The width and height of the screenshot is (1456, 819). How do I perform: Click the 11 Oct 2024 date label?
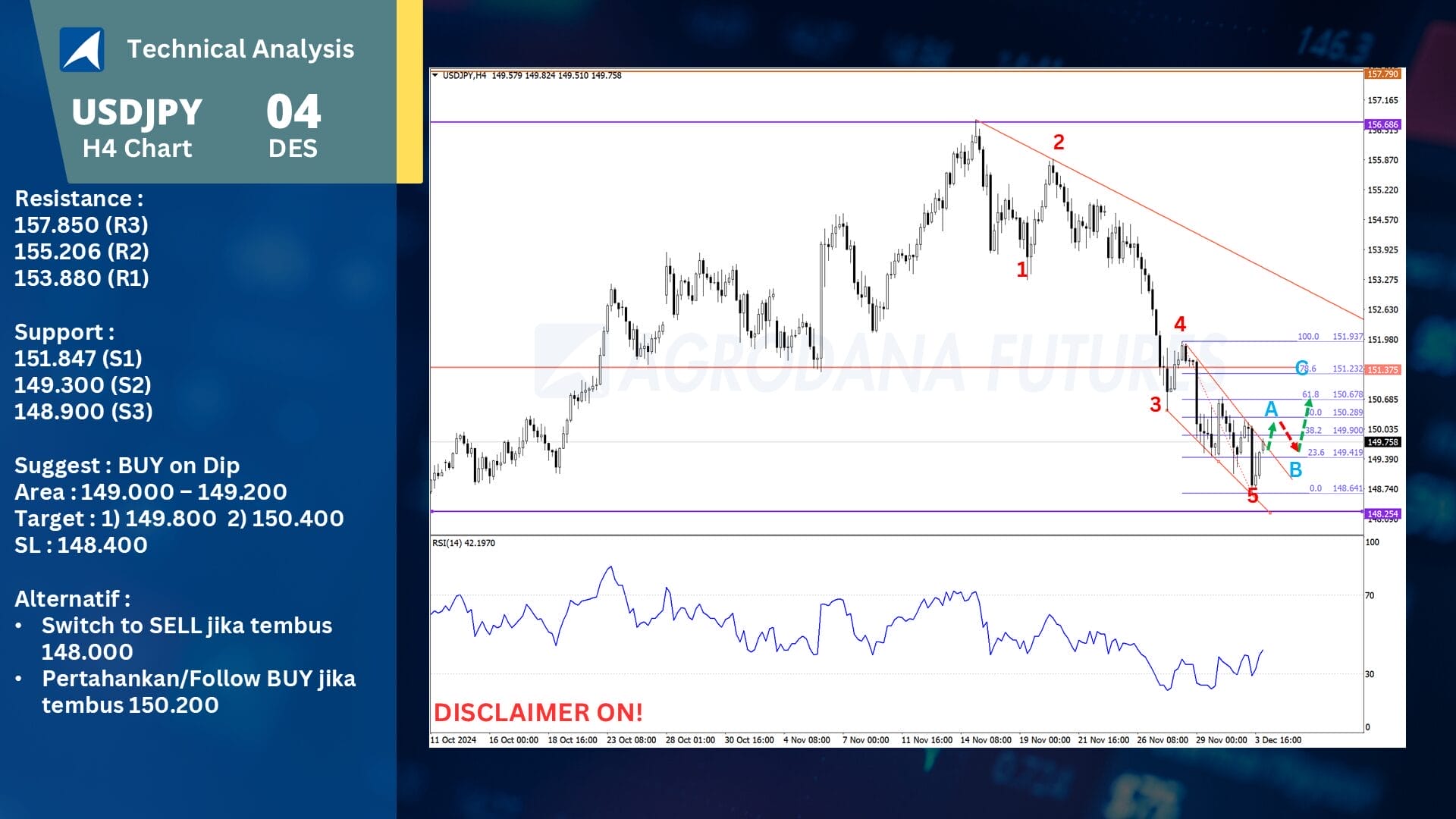point(453,740)
